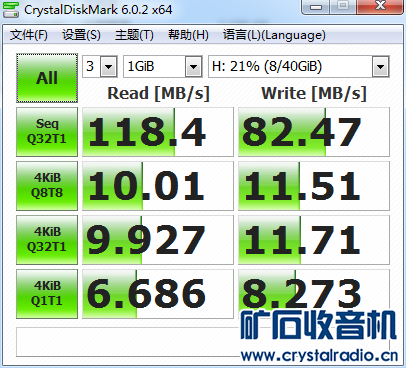Run the 4KiB Q32T1 benchmark
406x368 pixels.
(x=47, y=240)
